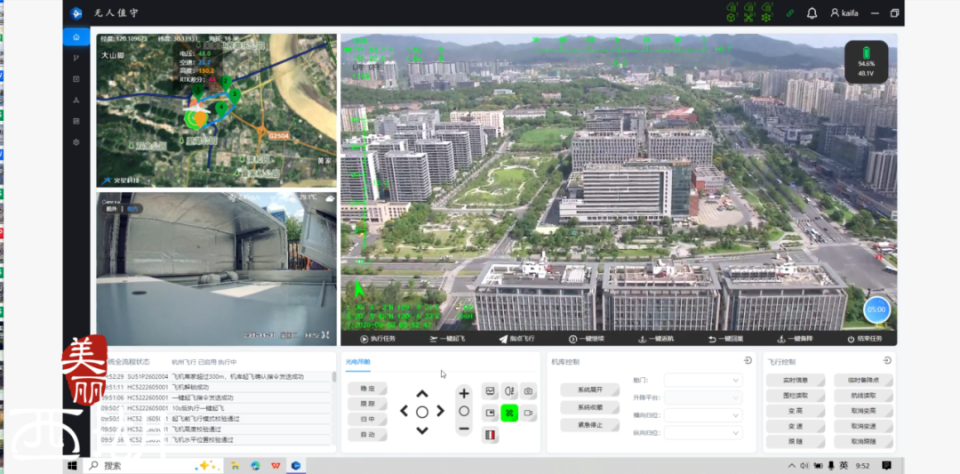The image size is (960, 474).
Task: Pan the gimbal left with left arrow
Action: pyautogui.click(x=404, y=412)
